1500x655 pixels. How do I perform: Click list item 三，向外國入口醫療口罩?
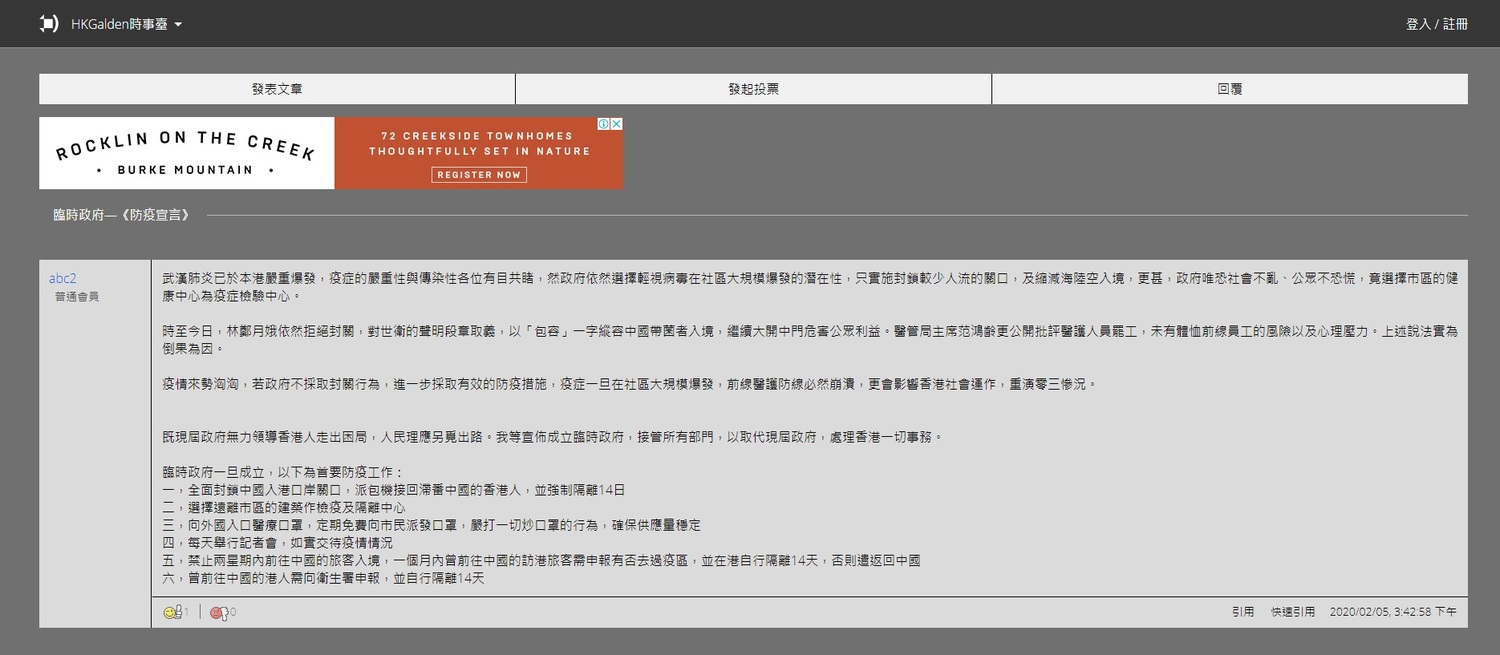click(x=431, y=525)
